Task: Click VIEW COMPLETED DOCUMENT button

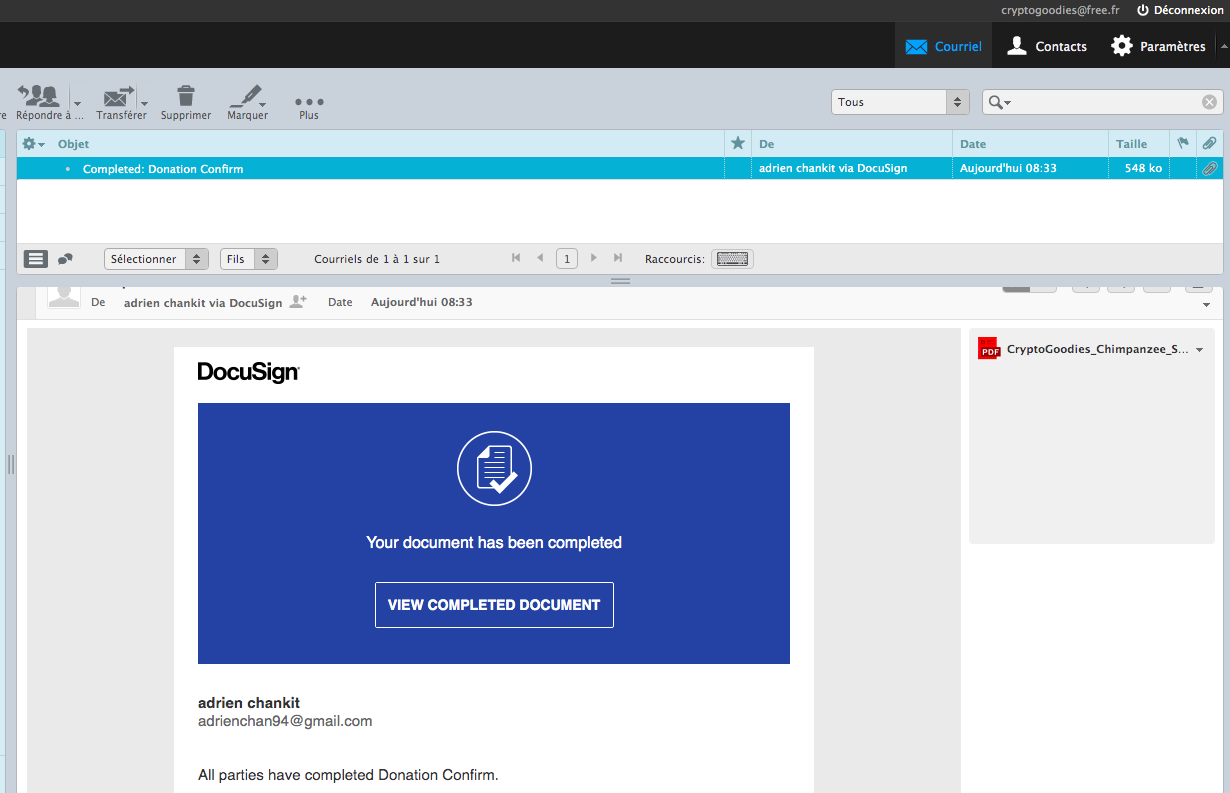Action: click(494, 605)
